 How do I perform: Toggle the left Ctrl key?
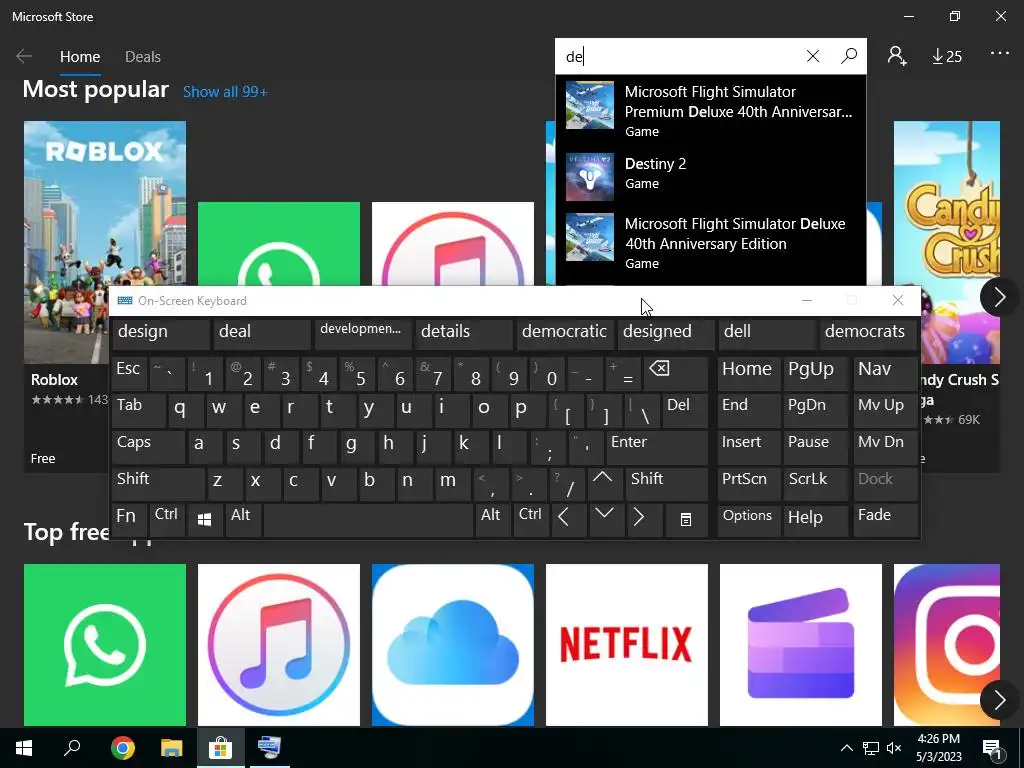coord(167,520)
